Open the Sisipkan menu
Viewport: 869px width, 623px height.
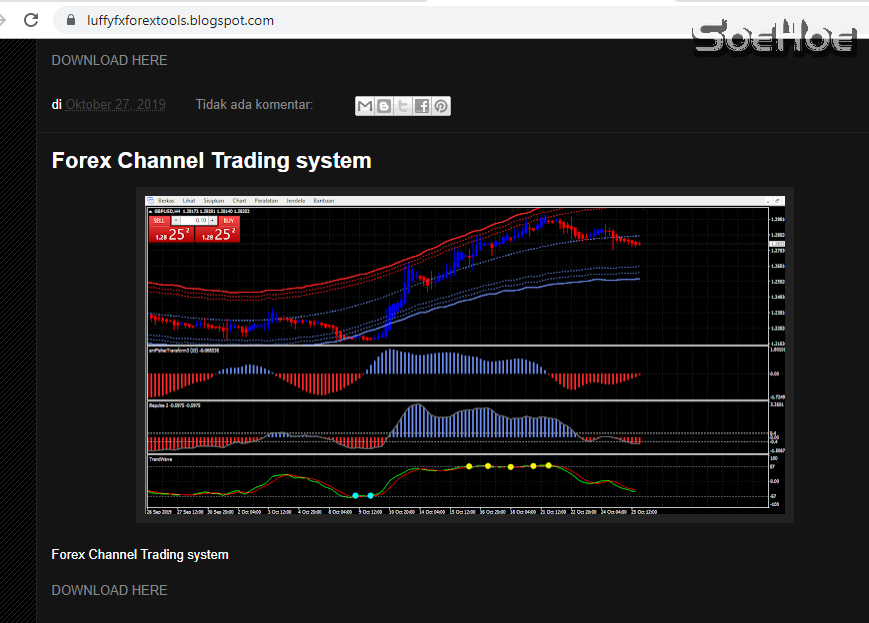[215, 200]
